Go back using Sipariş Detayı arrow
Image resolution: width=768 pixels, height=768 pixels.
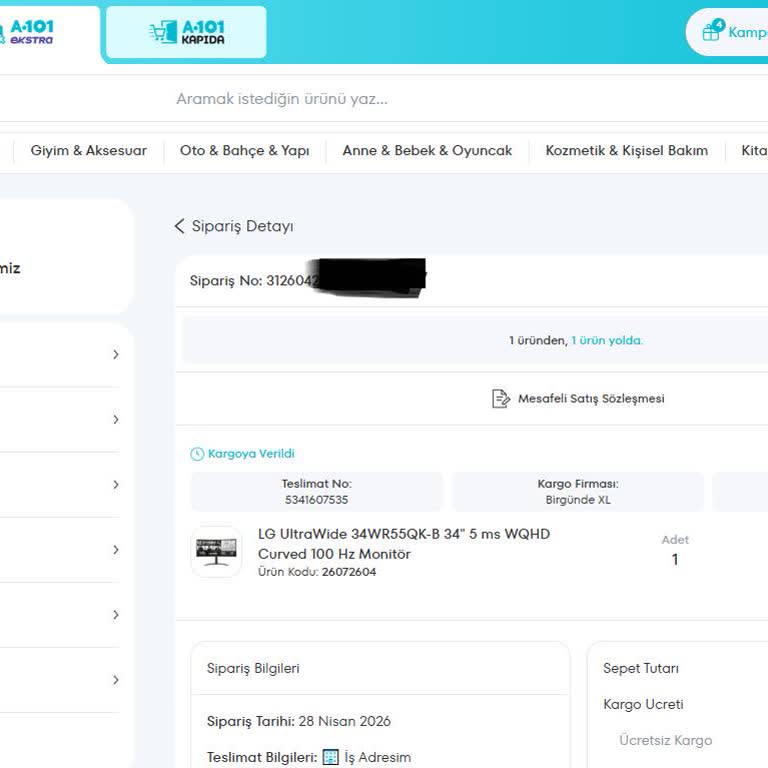click(x=180, y=226)
